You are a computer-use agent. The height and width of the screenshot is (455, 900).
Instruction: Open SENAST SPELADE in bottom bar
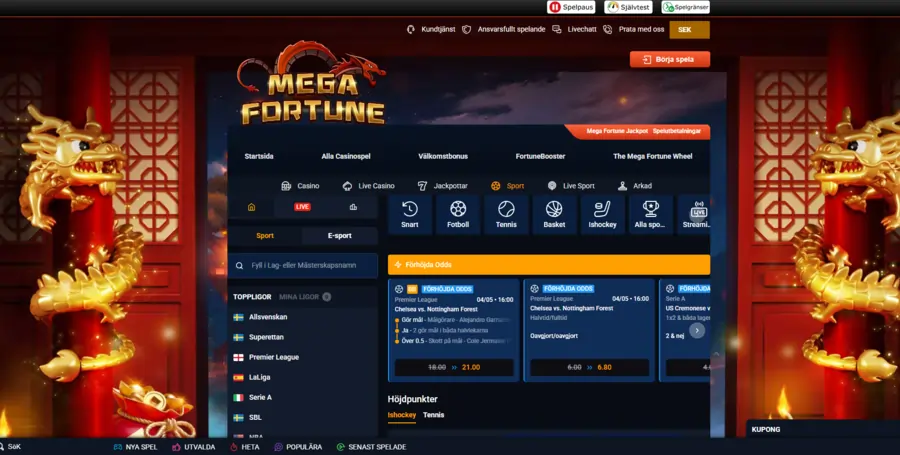click(371, 447)
